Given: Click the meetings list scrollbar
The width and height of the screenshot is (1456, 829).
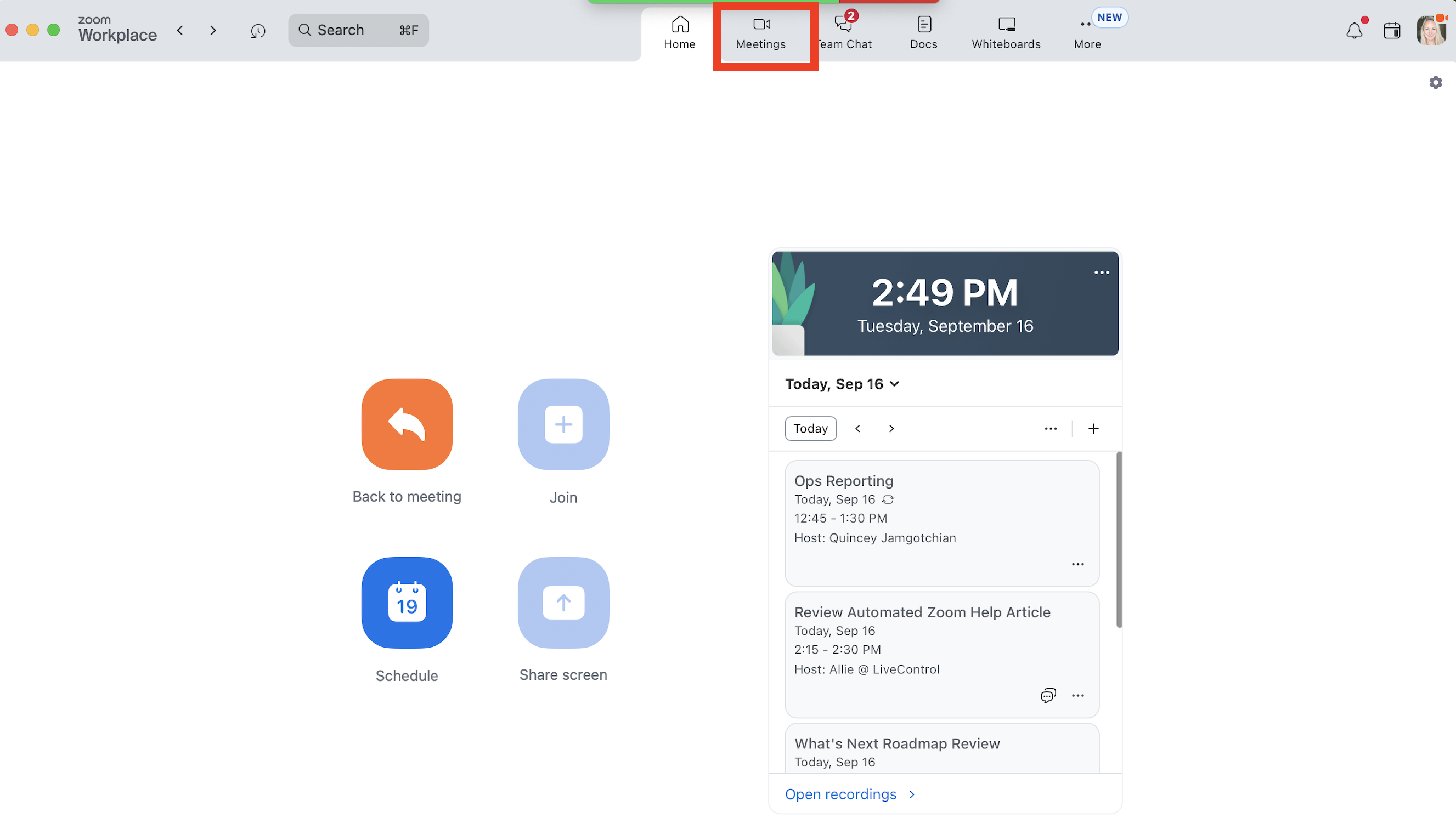Looking at the screenshot, I should click(x=1119, y=540).
